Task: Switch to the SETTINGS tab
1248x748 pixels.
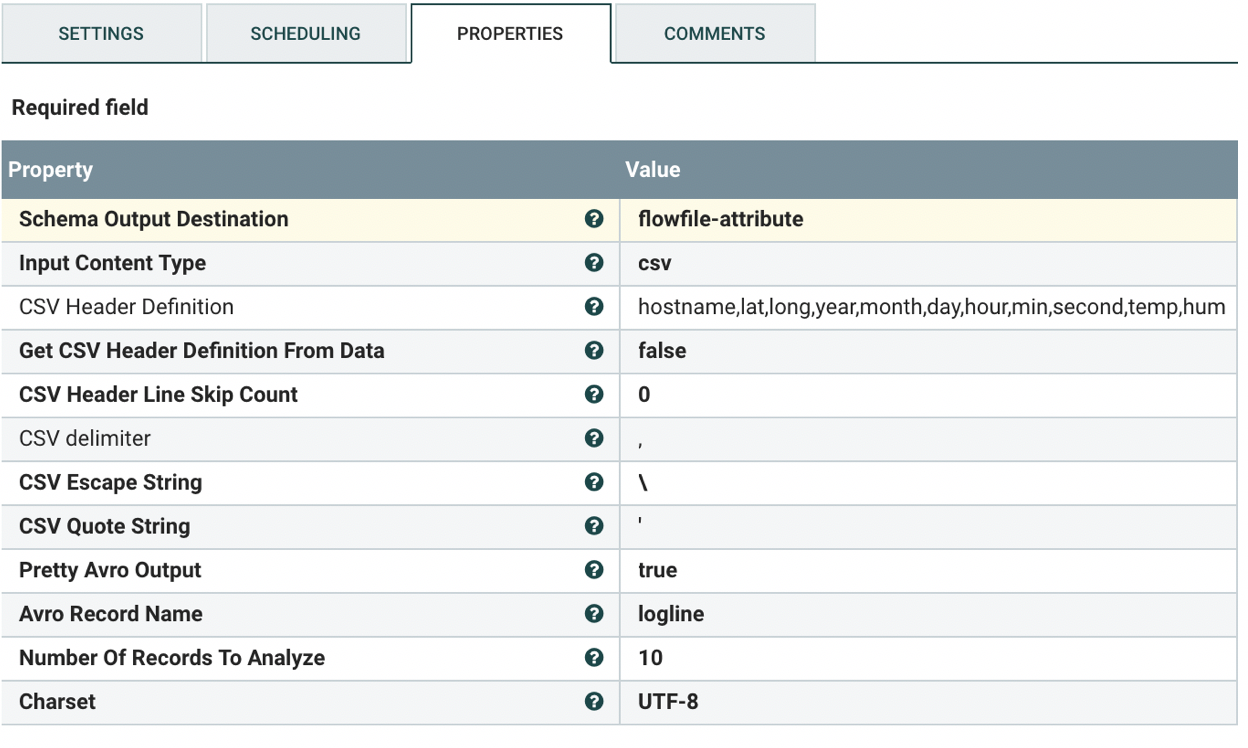Action: coord(101,33)
